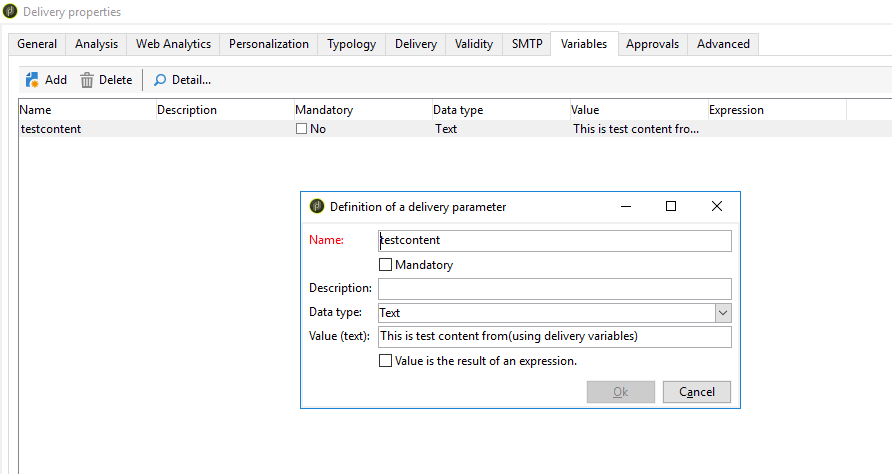Click the Name input field

555,241
